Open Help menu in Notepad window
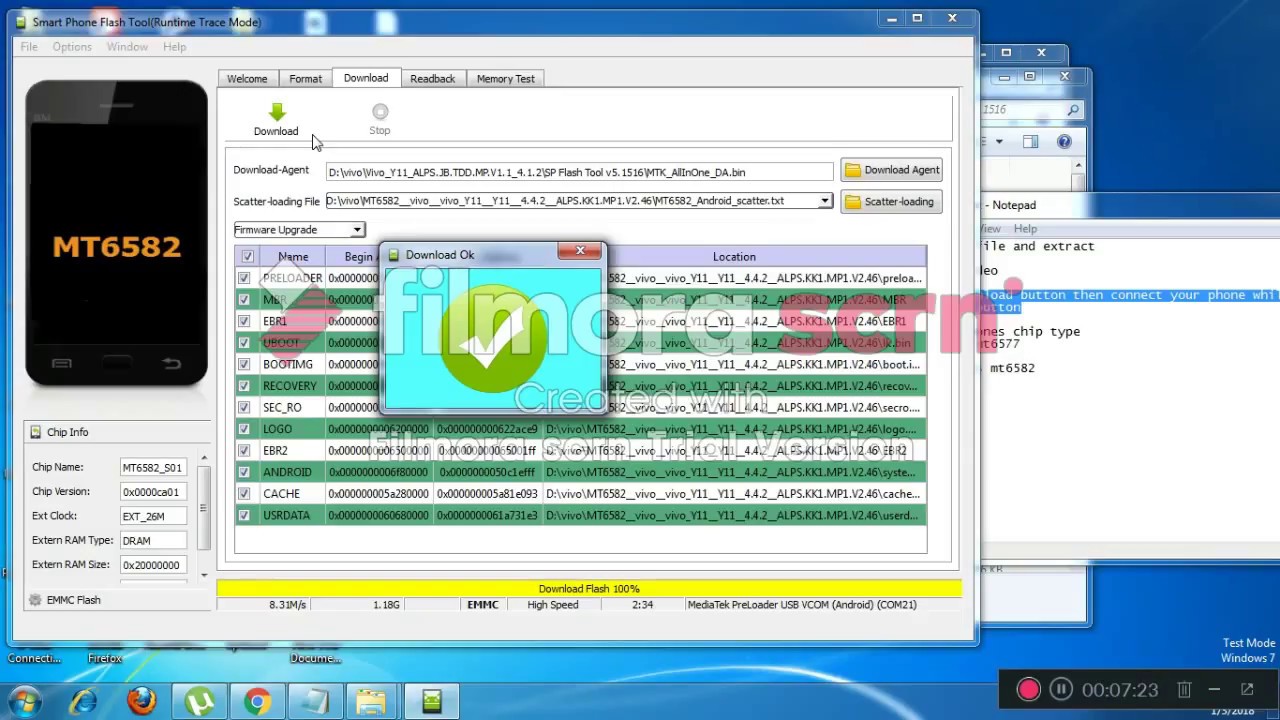This screenshot has height=720, width=1280. pos(1025,229)
